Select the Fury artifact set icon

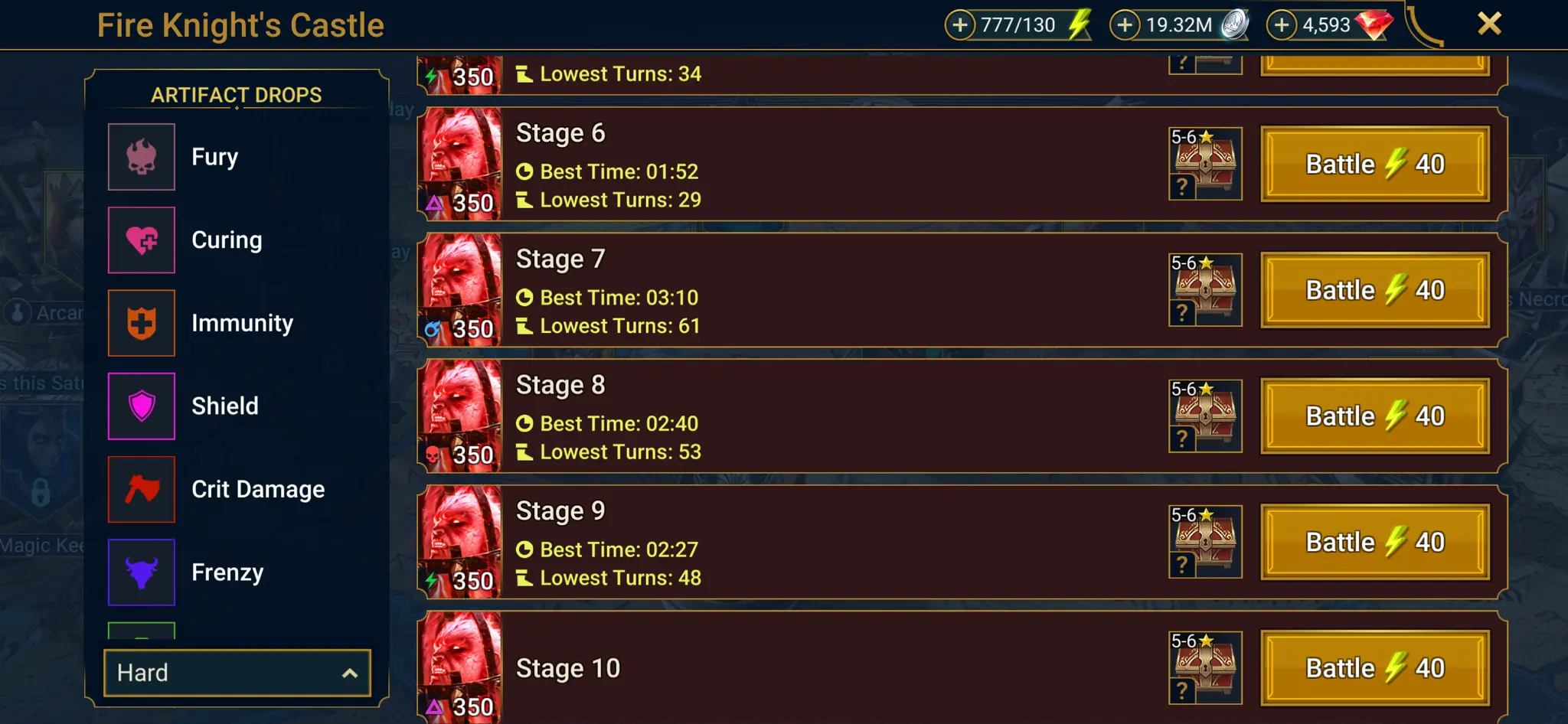pos(142,157)
